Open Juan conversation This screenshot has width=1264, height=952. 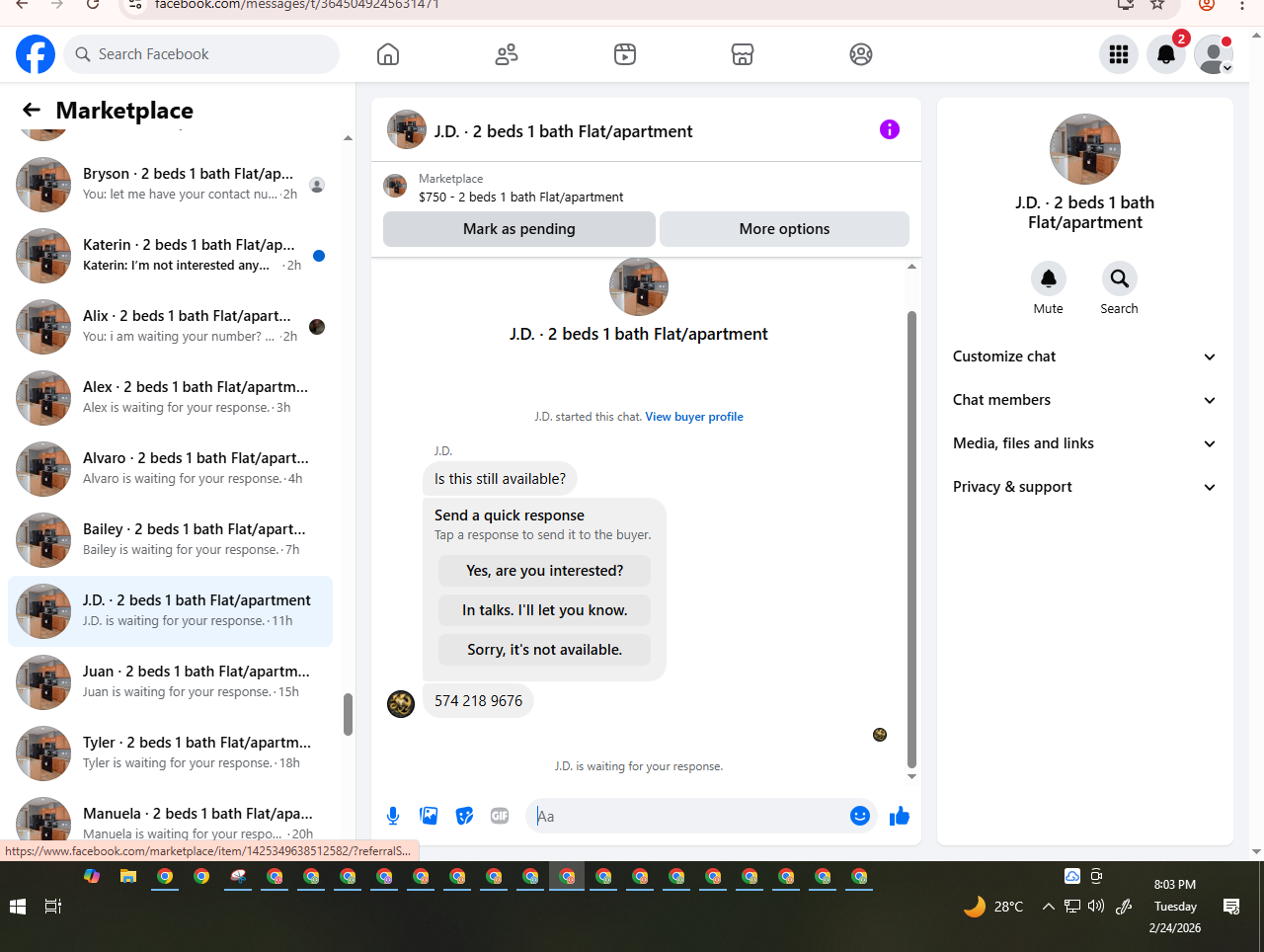pyautogui.click(x=171, y=682)
